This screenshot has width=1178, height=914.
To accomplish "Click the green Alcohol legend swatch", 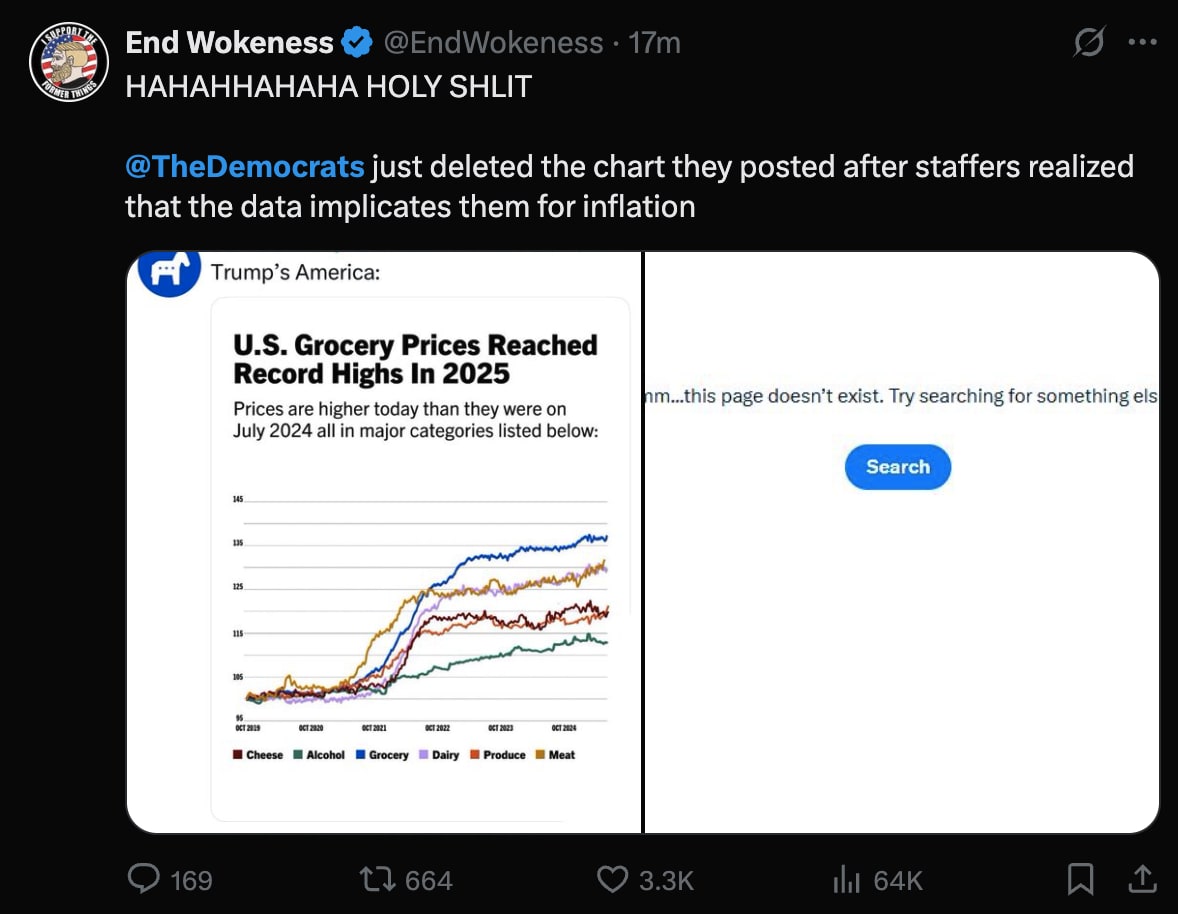I will (298, 755).
